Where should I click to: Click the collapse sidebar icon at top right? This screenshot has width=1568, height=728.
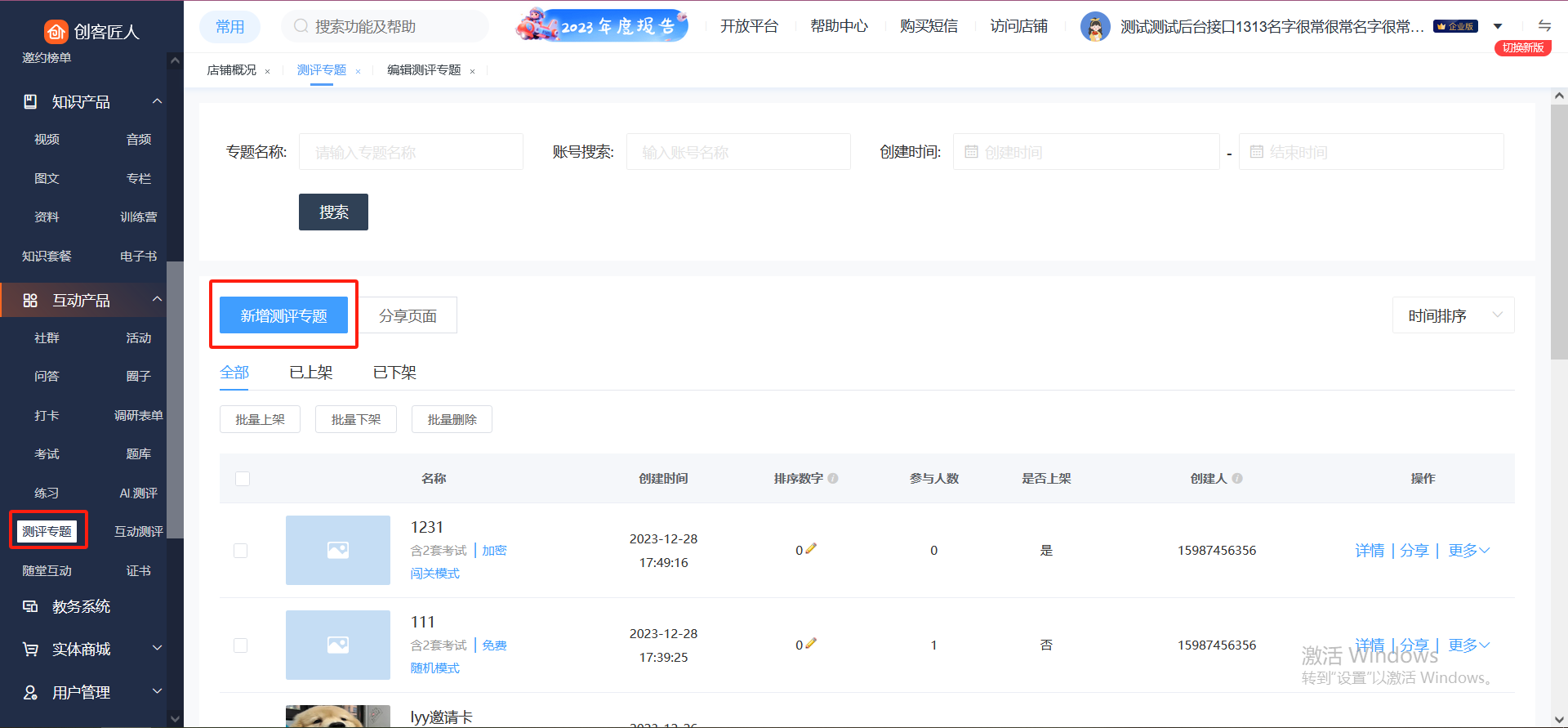click(1544, 26)
